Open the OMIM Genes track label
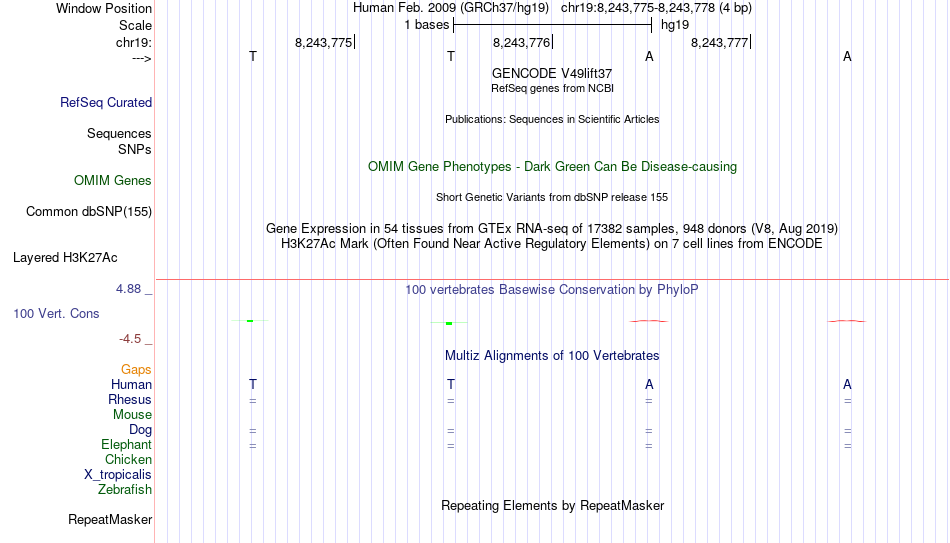Screen dimensions: 950x543 112,181
